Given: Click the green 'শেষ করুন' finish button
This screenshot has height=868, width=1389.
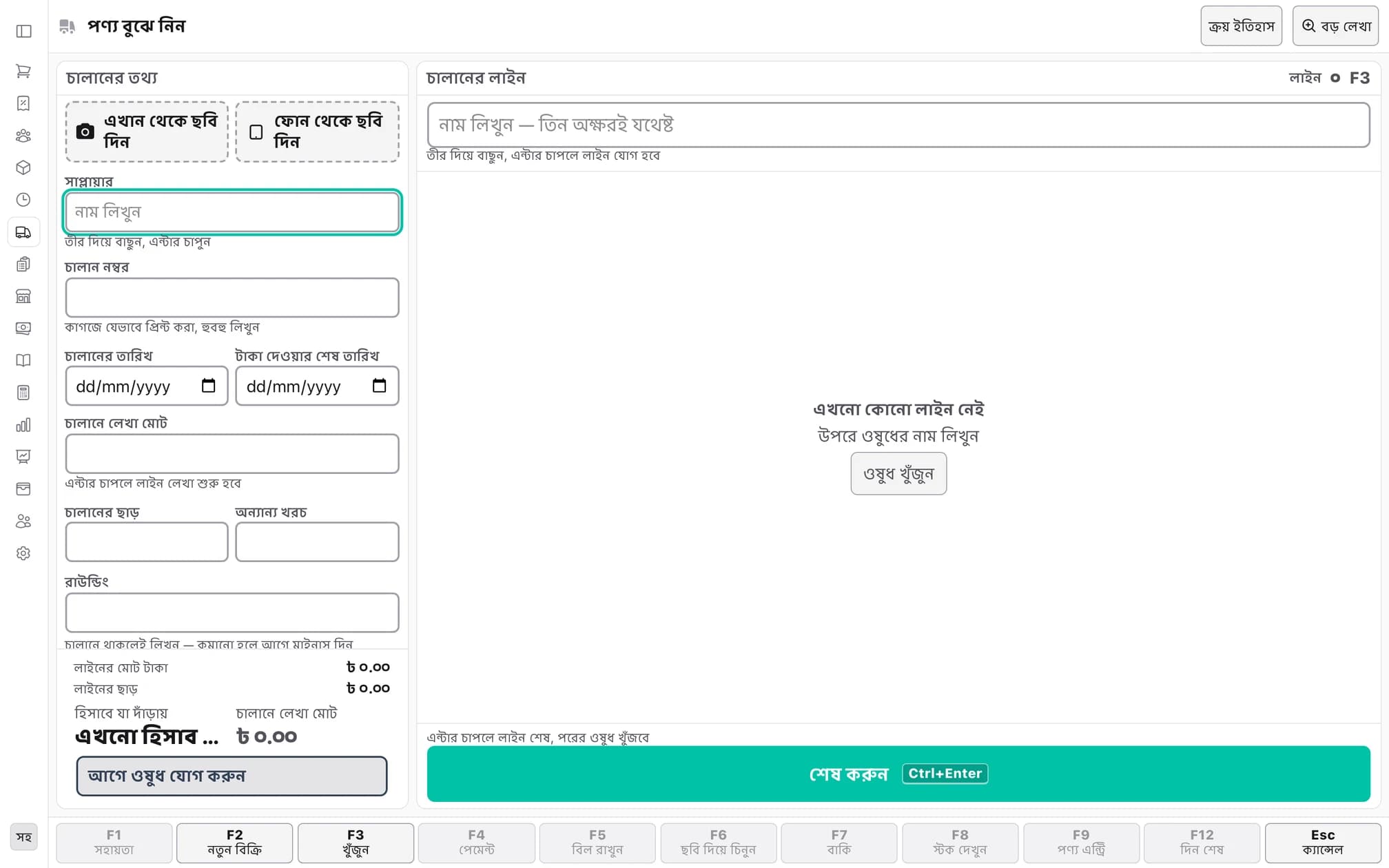Looking at the screenshot, I should [x=898, y=774].
